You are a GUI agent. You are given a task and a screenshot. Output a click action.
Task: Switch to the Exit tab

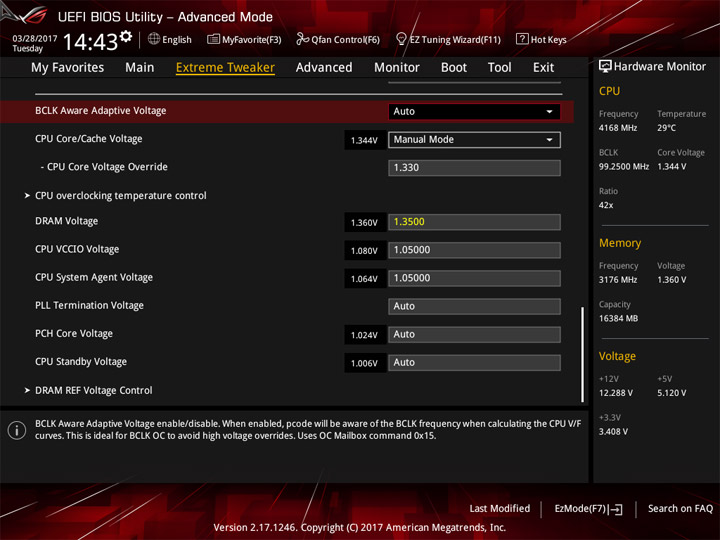[543, 68]
